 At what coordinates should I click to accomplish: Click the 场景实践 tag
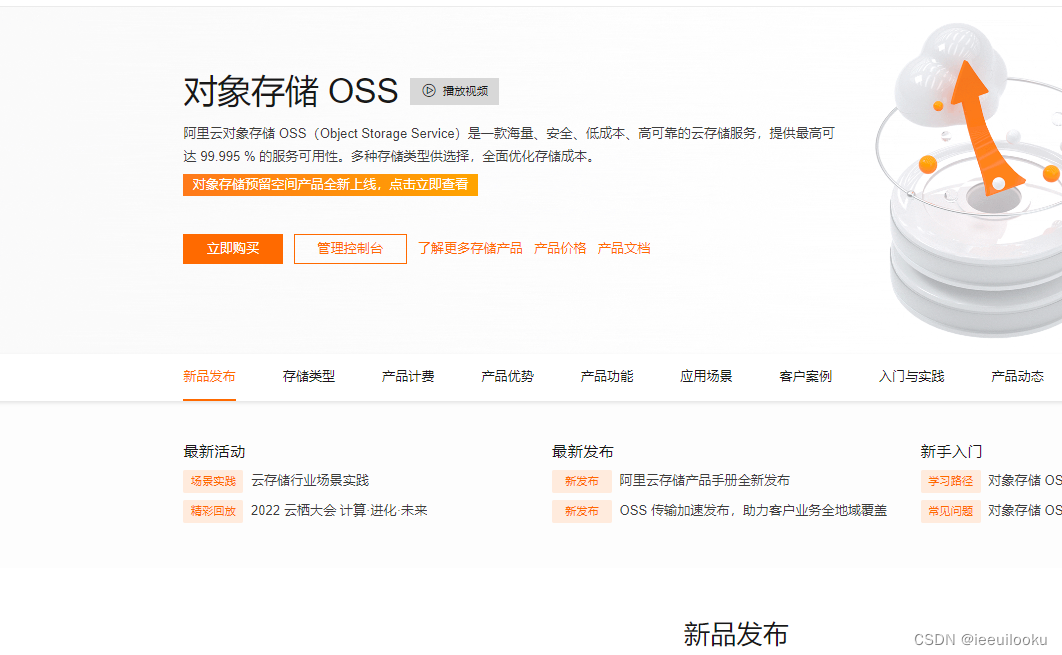[213, 482]
